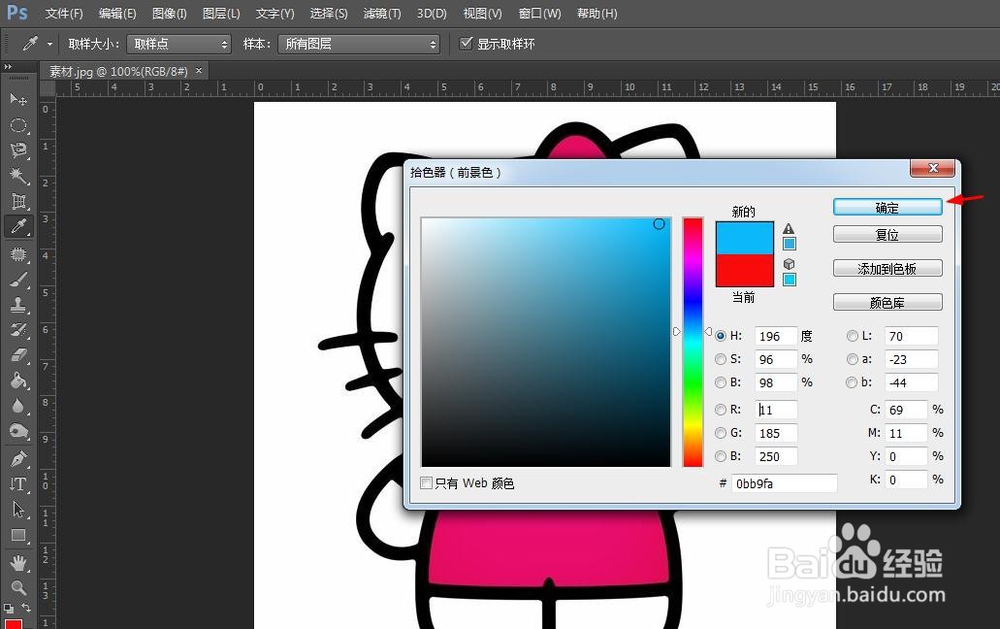1000x629 pixels.
Task: Open the 样本 所有图层 dropdown
Action: (358, 44)
